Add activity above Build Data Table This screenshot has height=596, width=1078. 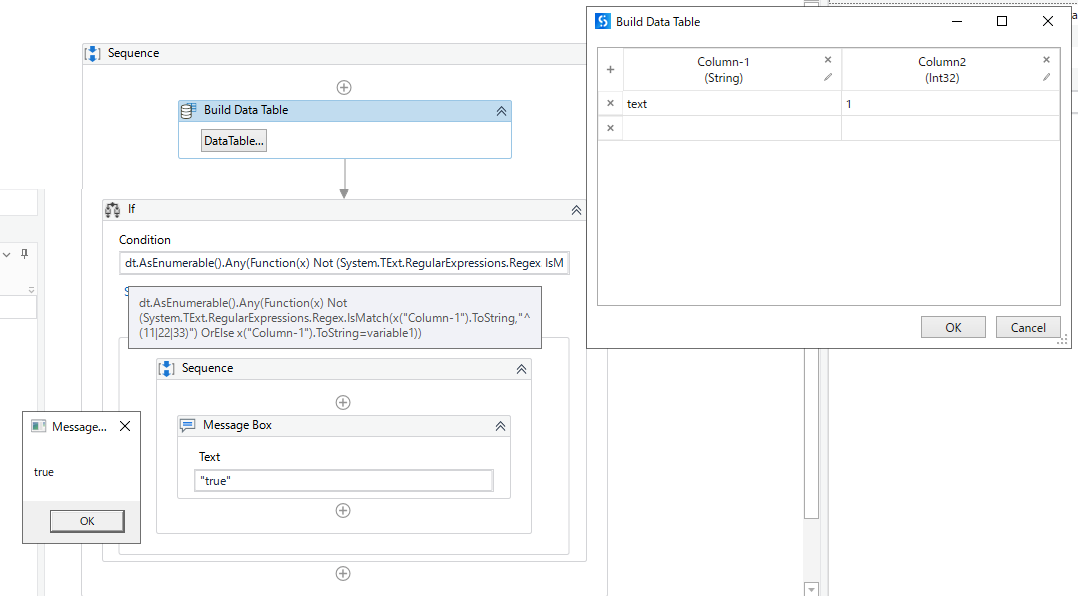(344, 87)
